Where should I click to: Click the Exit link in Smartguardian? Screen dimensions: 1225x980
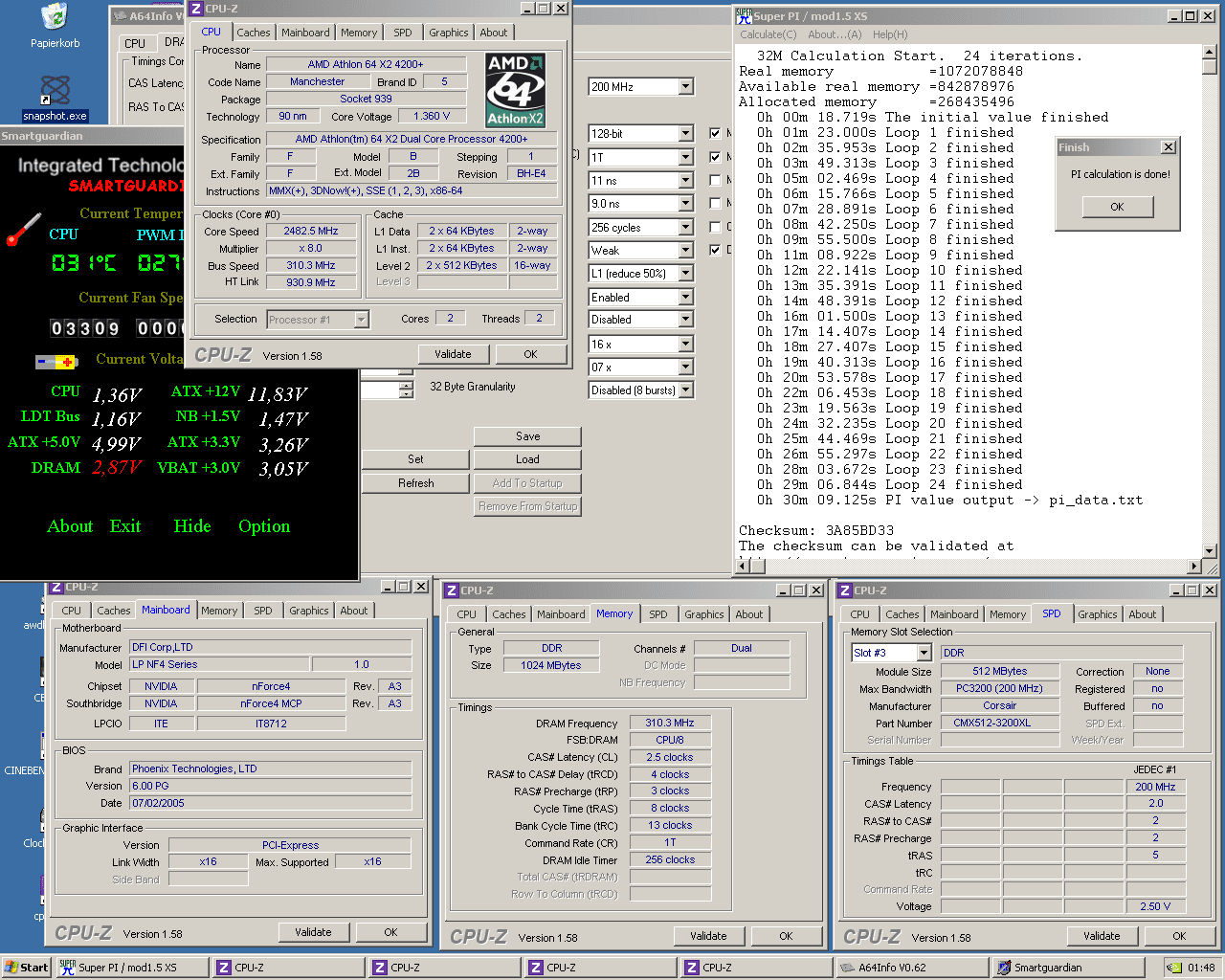pyautogui.click(x=125, y=526)
